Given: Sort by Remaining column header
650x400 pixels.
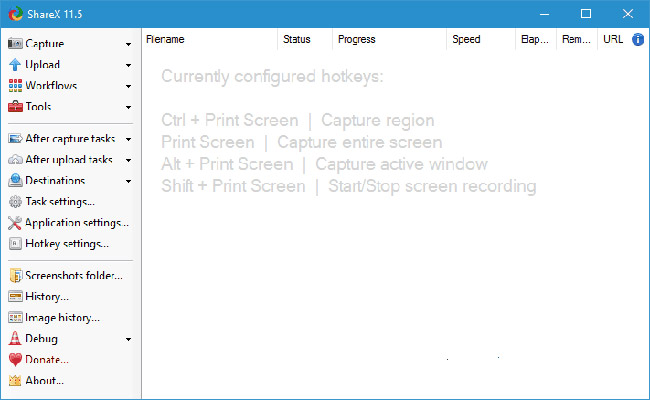Looking at the screenshot, I should click(x=577, y=39).
